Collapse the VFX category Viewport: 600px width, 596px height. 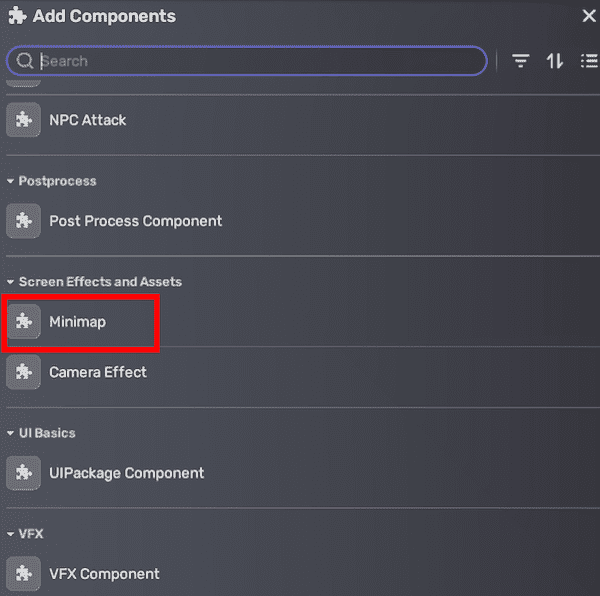[x=11, y=535]
